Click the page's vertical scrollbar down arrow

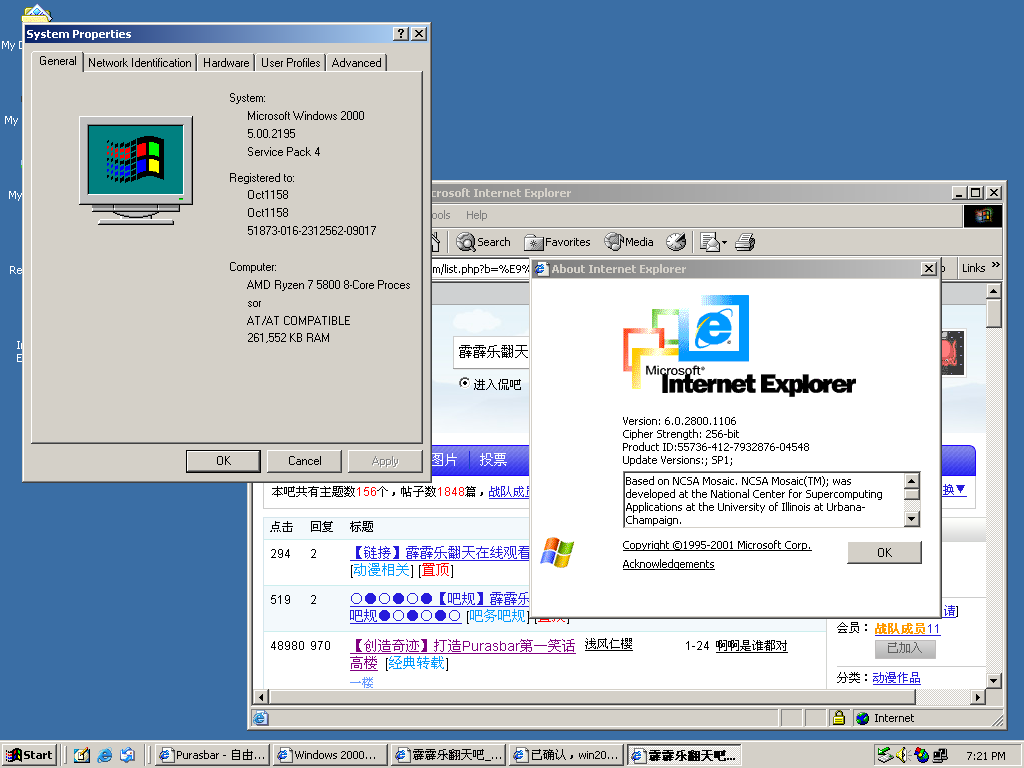[993, 680]
